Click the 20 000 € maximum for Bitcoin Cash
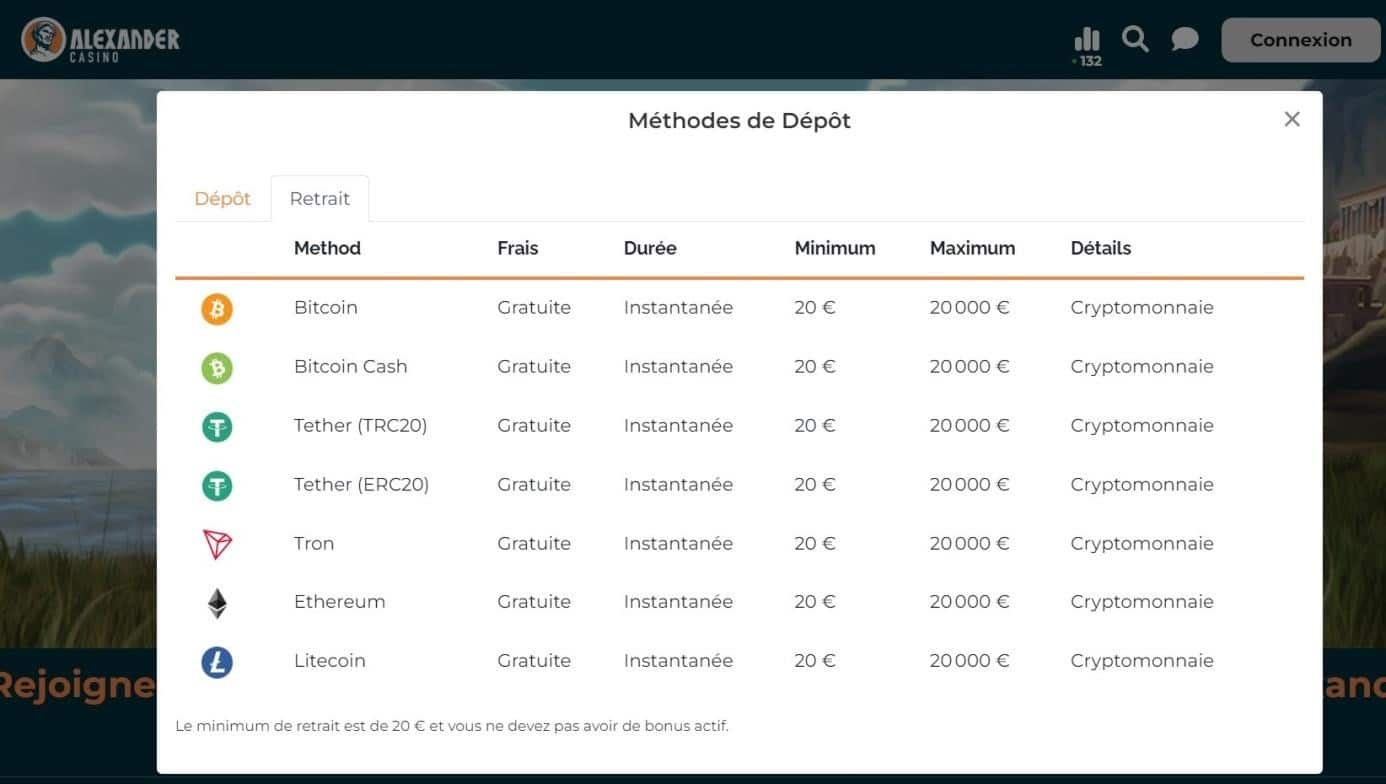Image resolution: width=1386 pixels, height=784 pixels. point(970,366)
